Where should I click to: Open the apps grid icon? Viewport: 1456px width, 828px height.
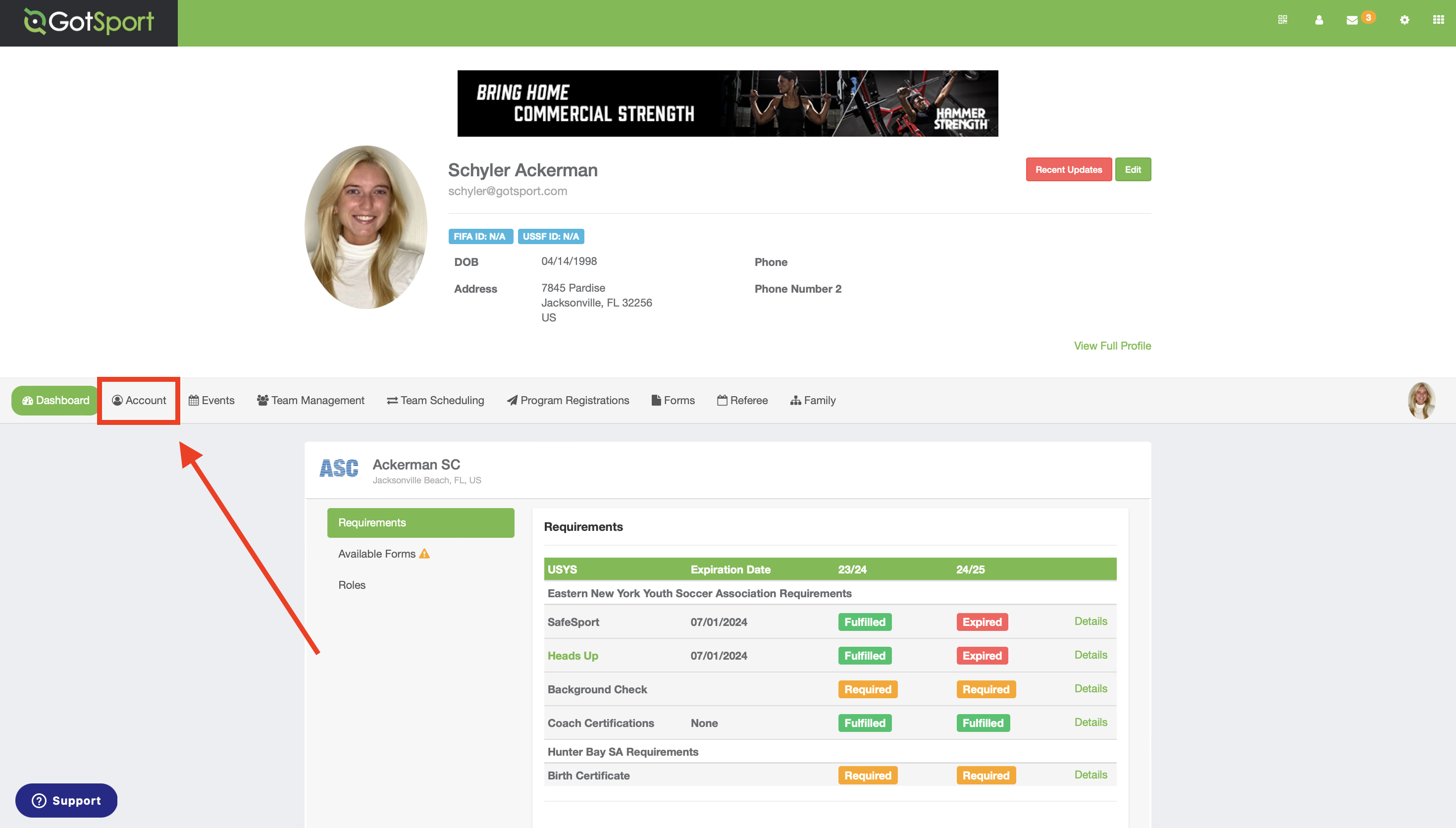pos(1438,20)
